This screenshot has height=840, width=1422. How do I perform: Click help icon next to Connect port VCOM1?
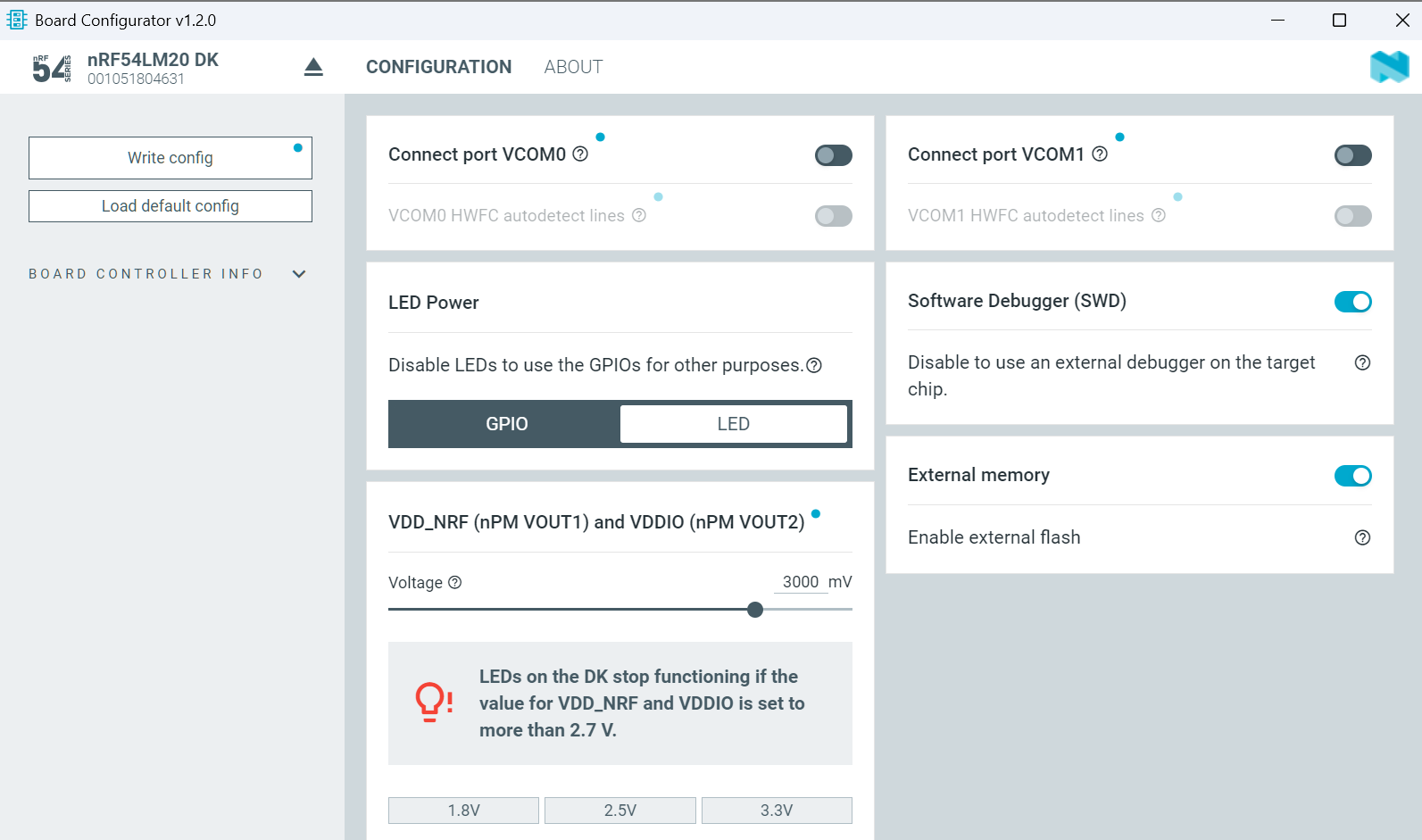[x=1100, y=154]
